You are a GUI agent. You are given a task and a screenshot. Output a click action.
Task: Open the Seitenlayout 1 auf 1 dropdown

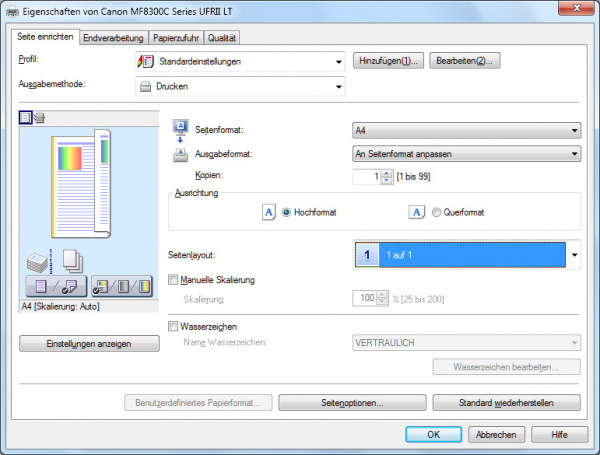(467, 255)
